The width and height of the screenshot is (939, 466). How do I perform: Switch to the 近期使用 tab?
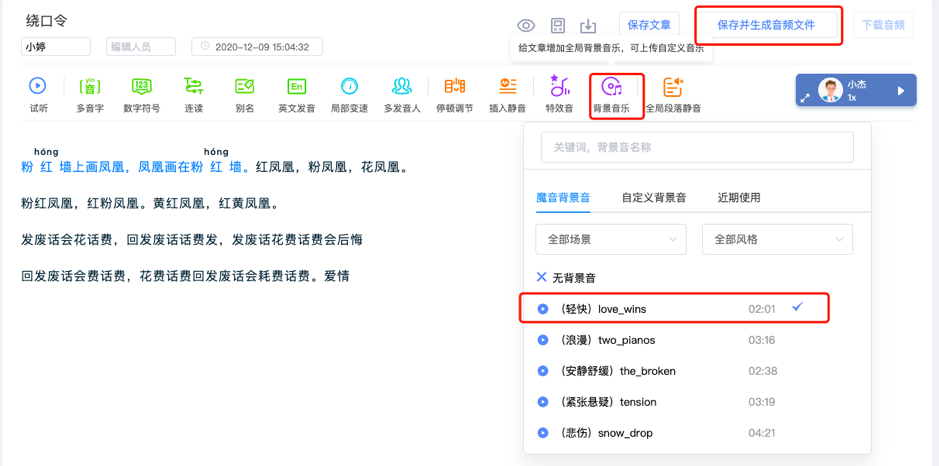coord(739,198)
